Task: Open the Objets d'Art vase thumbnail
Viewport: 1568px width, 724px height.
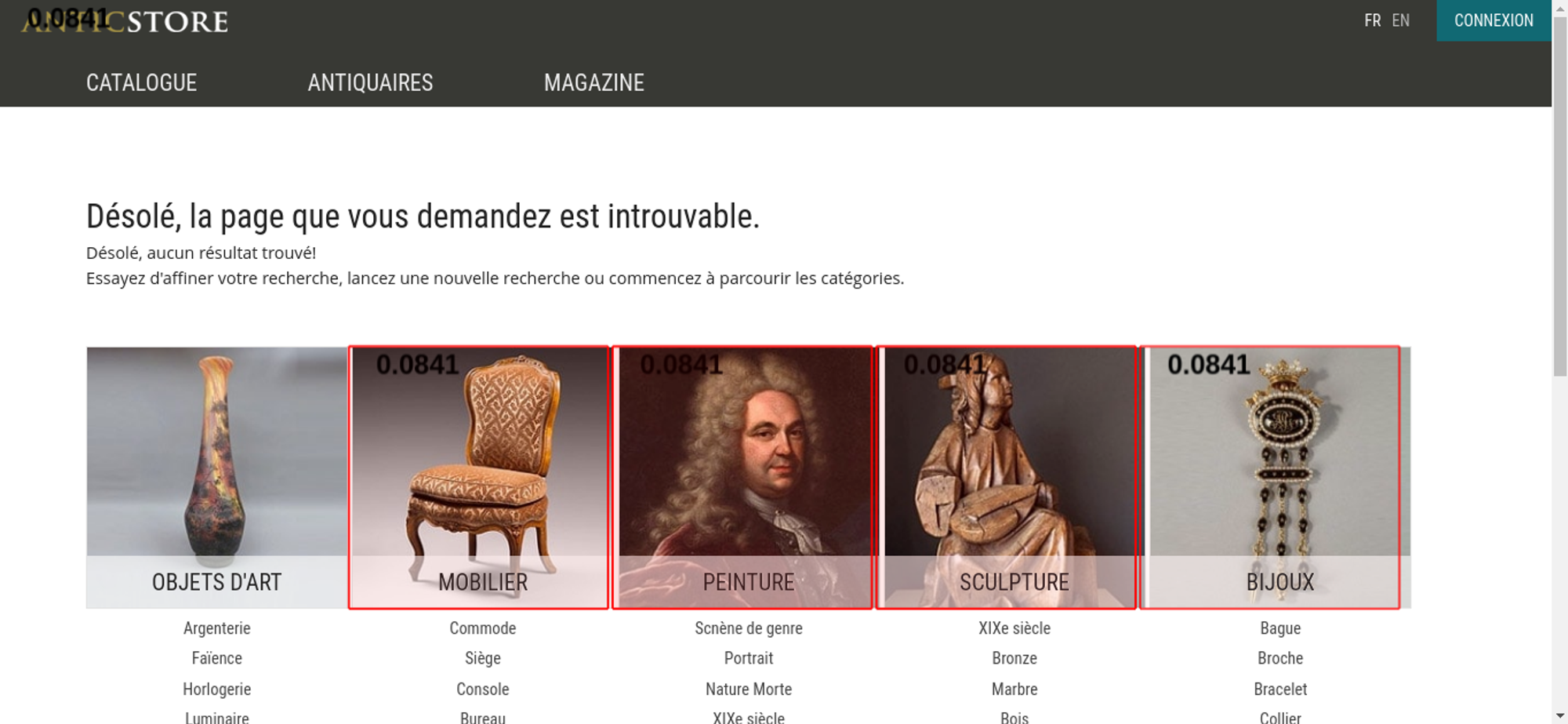Action: [x=216, y=477]
